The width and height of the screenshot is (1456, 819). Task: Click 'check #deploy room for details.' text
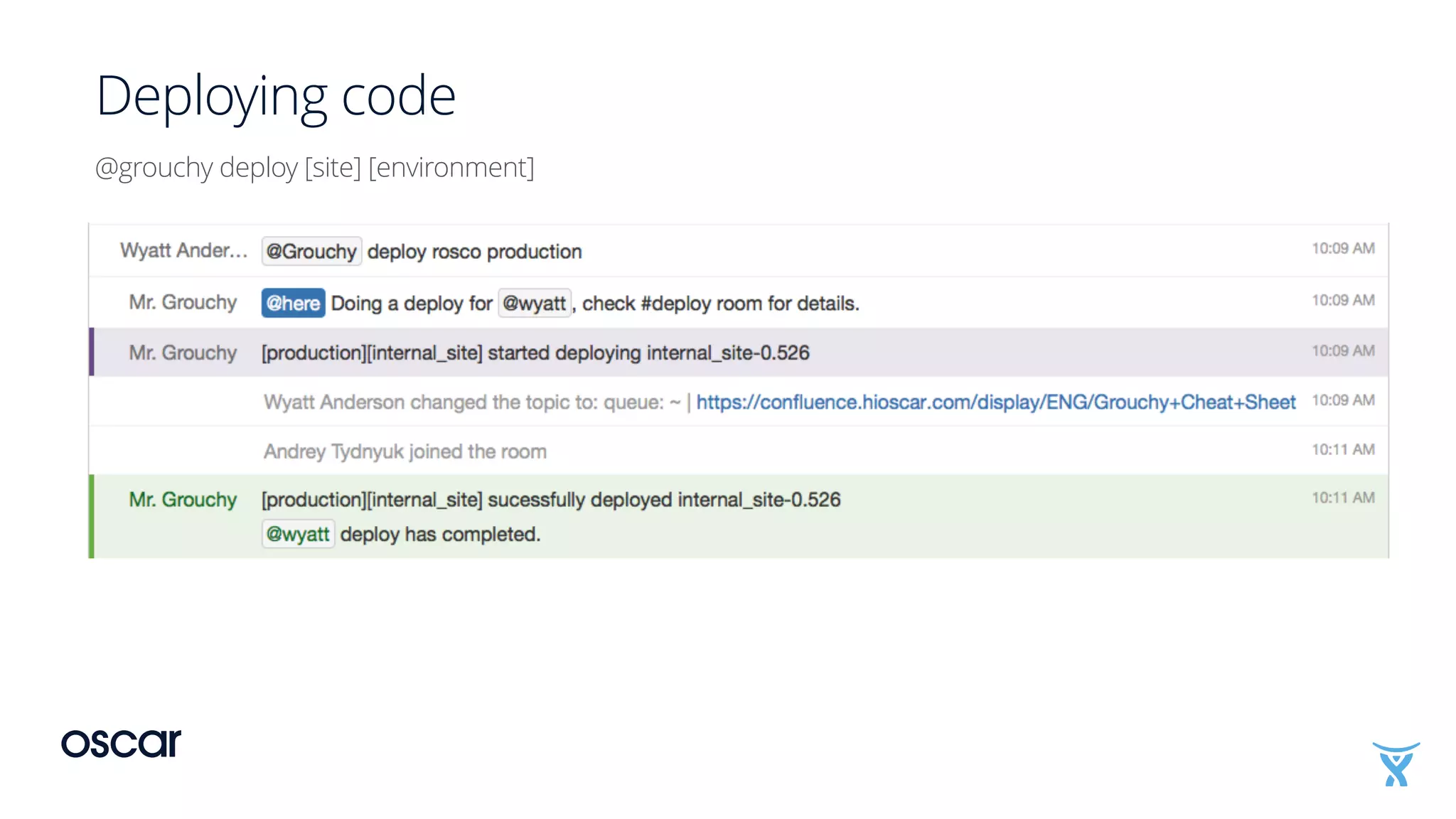tap(721, 304)
